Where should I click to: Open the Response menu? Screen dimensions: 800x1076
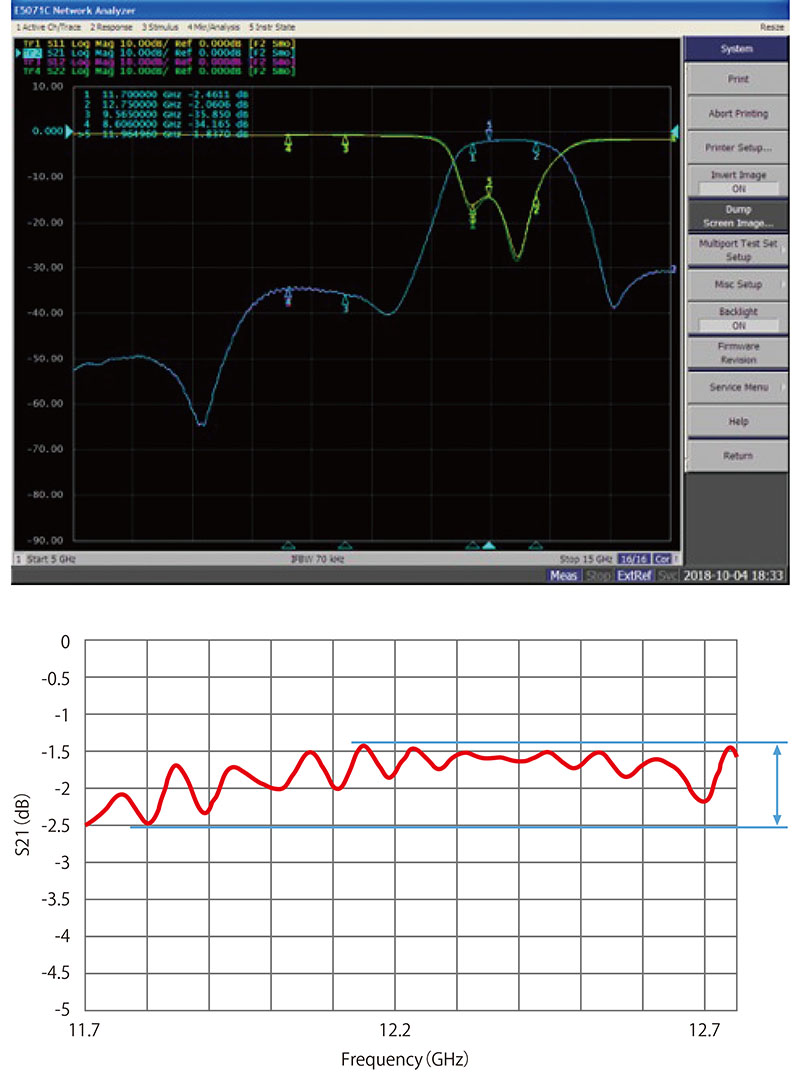coord(112,25)
